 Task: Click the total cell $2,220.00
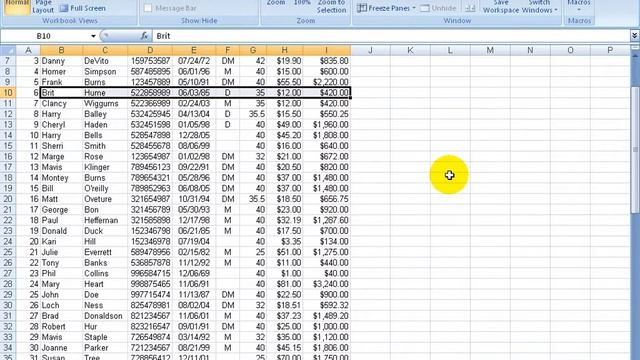tap(327, 82)
